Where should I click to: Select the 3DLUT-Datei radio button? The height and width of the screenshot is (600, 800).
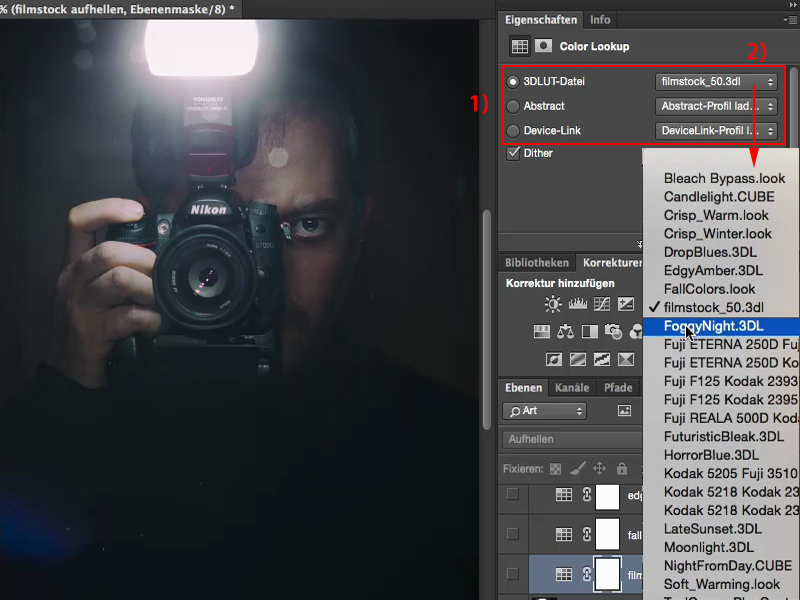(513, 82)
